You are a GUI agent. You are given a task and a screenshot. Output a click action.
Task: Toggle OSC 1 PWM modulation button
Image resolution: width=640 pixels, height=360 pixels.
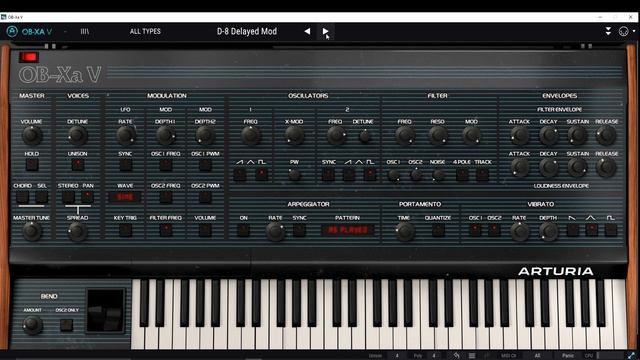pos(205,164)
